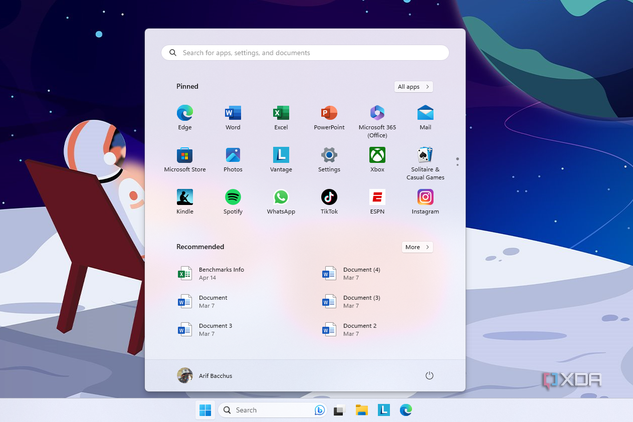Screen dimensions: 633x422
Task: Open Microsoft Store
Action: (185, 160)
